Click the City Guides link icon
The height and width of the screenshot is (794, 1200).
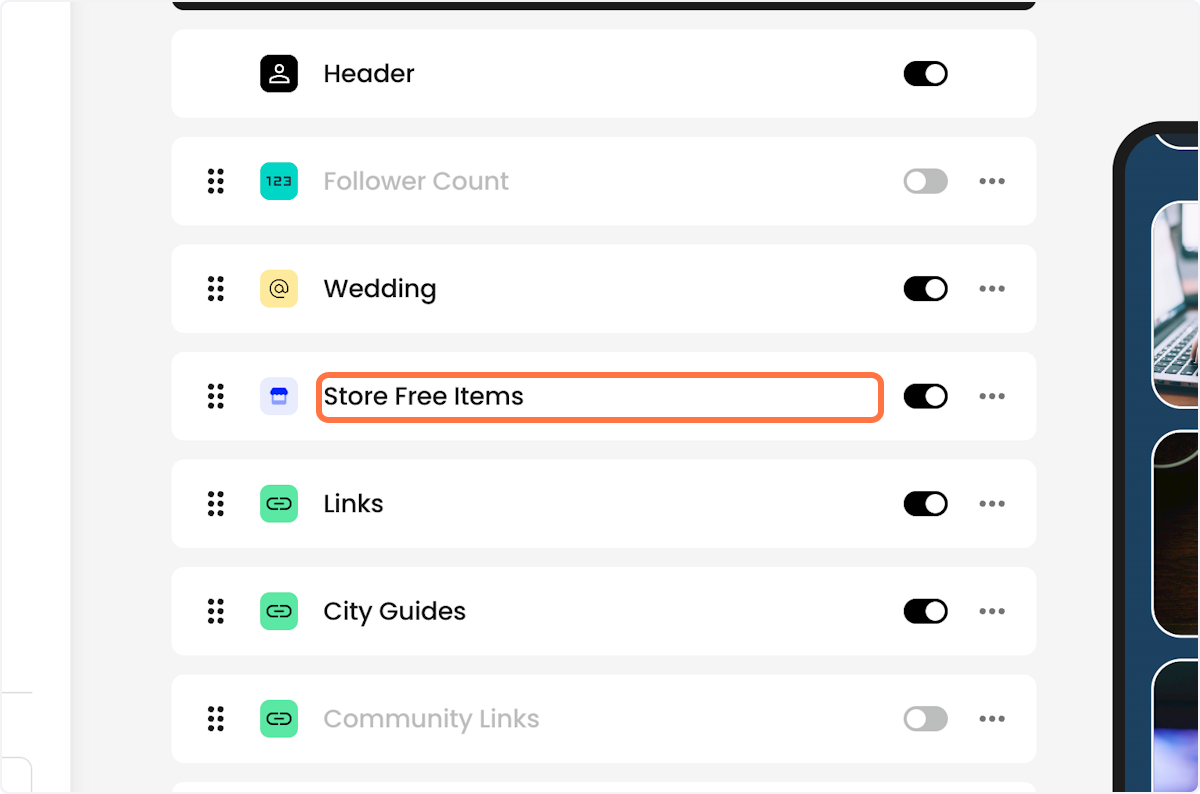(x=279, y=611)
